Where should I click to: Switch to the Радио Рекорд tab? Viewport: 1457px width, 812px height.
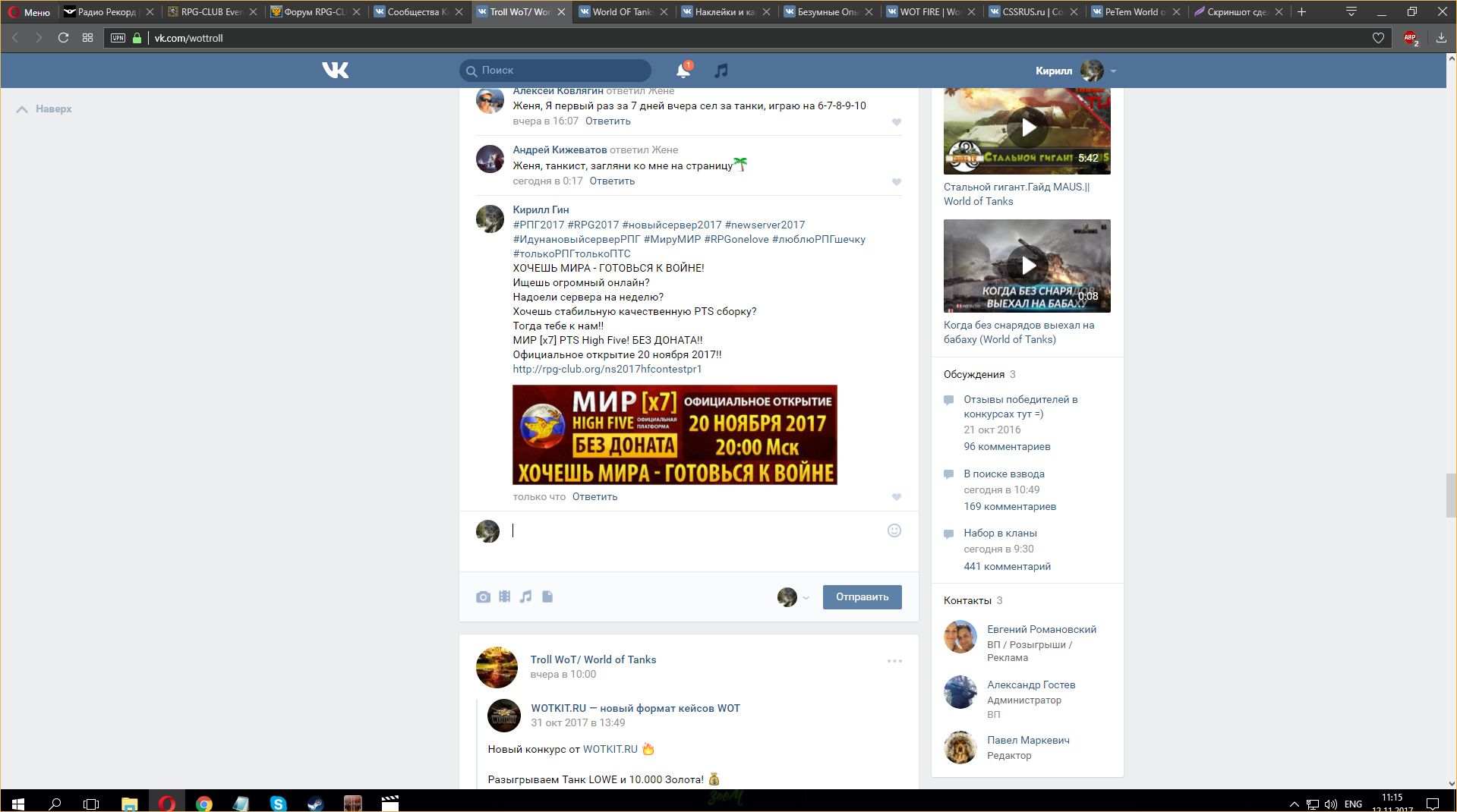pyautogui.click(x=106, y=12)
